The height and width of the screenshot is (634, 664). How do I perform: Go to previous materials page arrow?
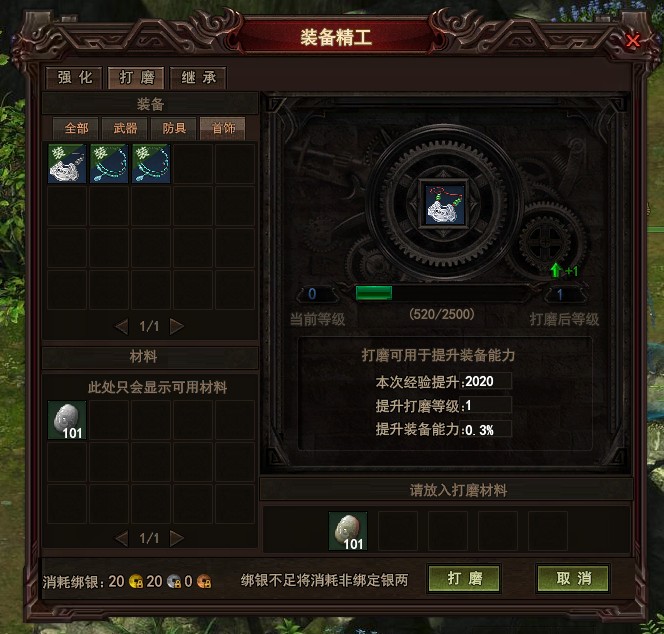(122, 538)
